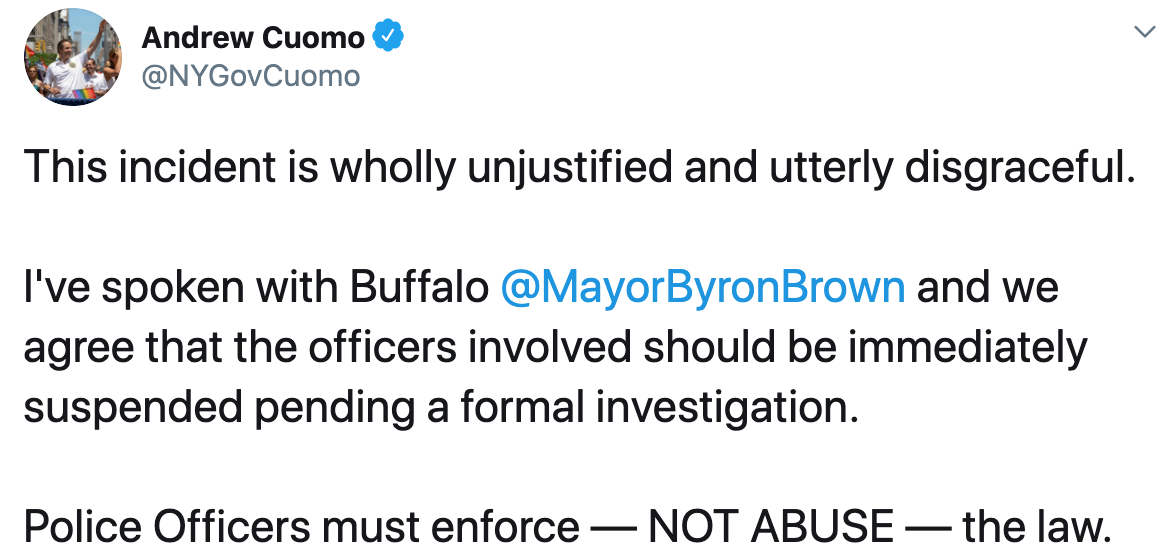Open the @NYGovCuomo handle

(x=251, y=75)
